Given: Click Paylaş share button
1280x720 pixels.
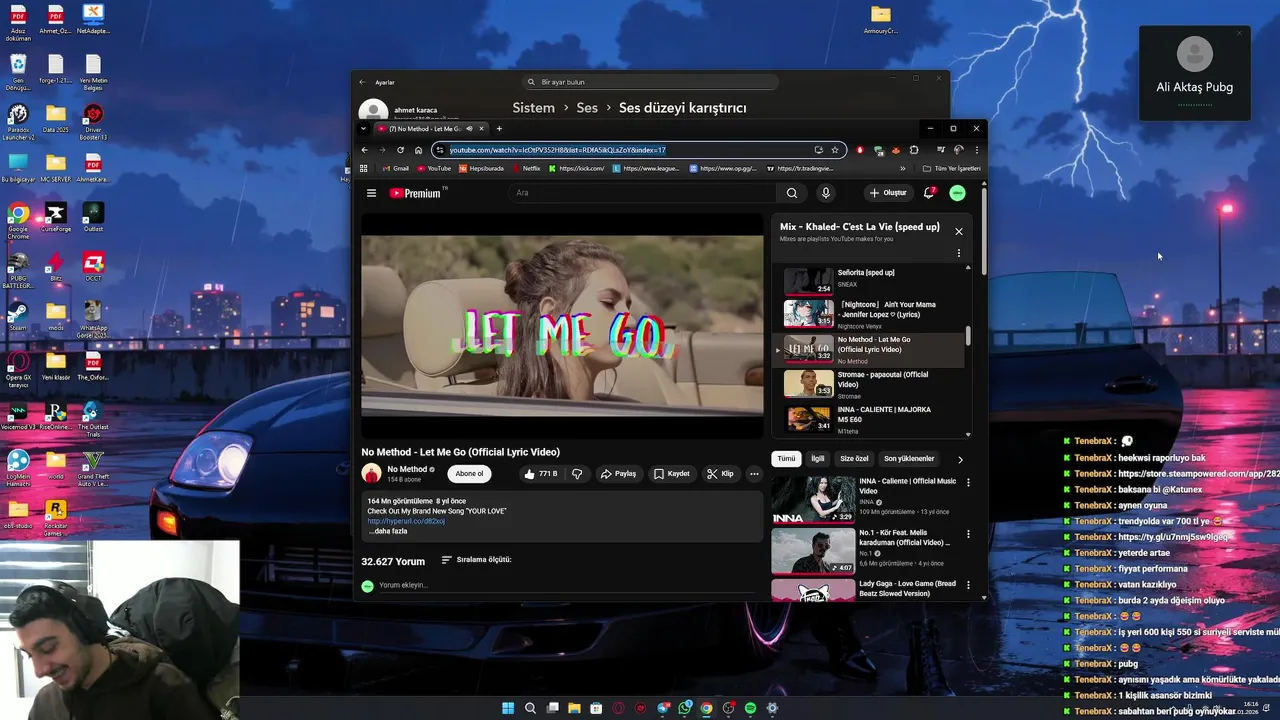Looking at the screenshot, I should pyautogui.click(x=618, y=474).
